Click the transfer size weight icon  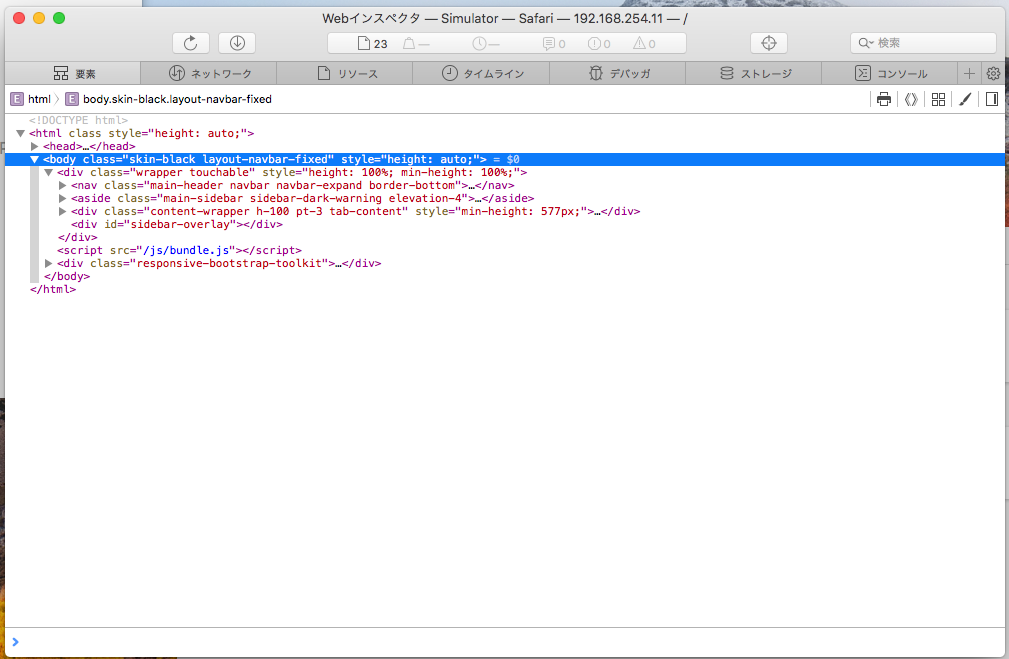(x=409, y=43)
